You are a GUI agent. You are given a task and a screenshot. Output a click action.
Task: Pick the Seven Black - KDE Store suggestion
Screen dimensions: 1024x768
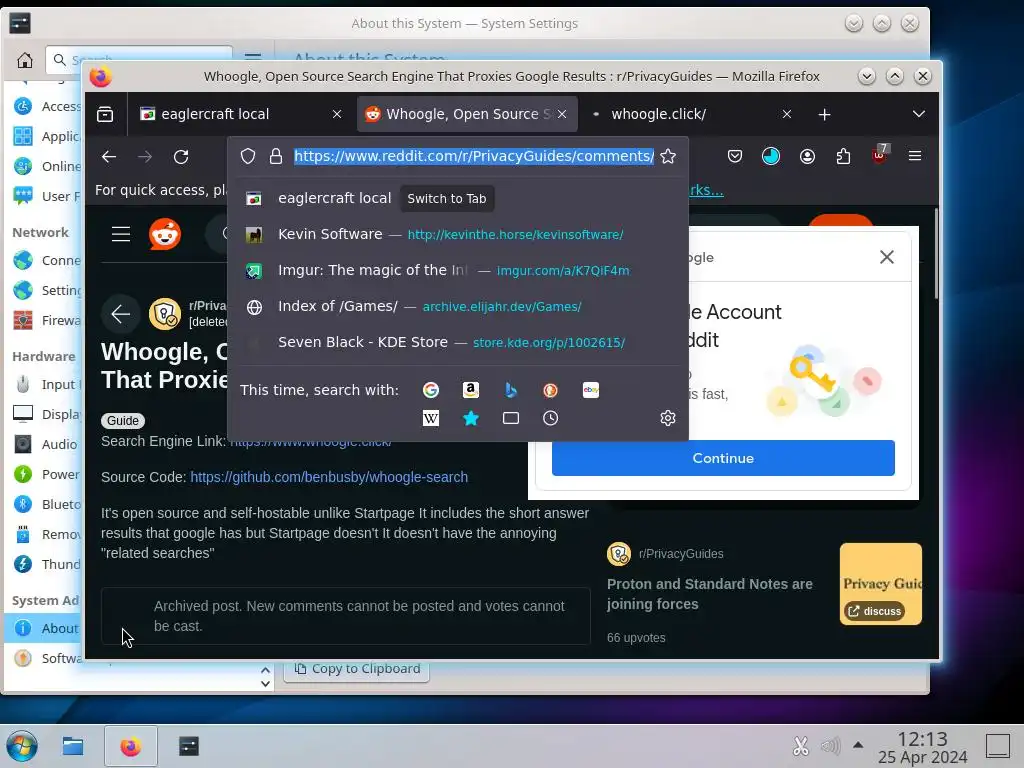[x=457, y=342]
